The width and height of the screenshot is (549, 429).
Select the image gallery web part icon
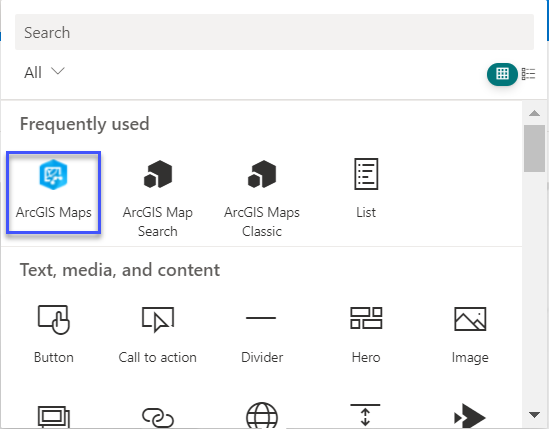click(x=54, y=417)
